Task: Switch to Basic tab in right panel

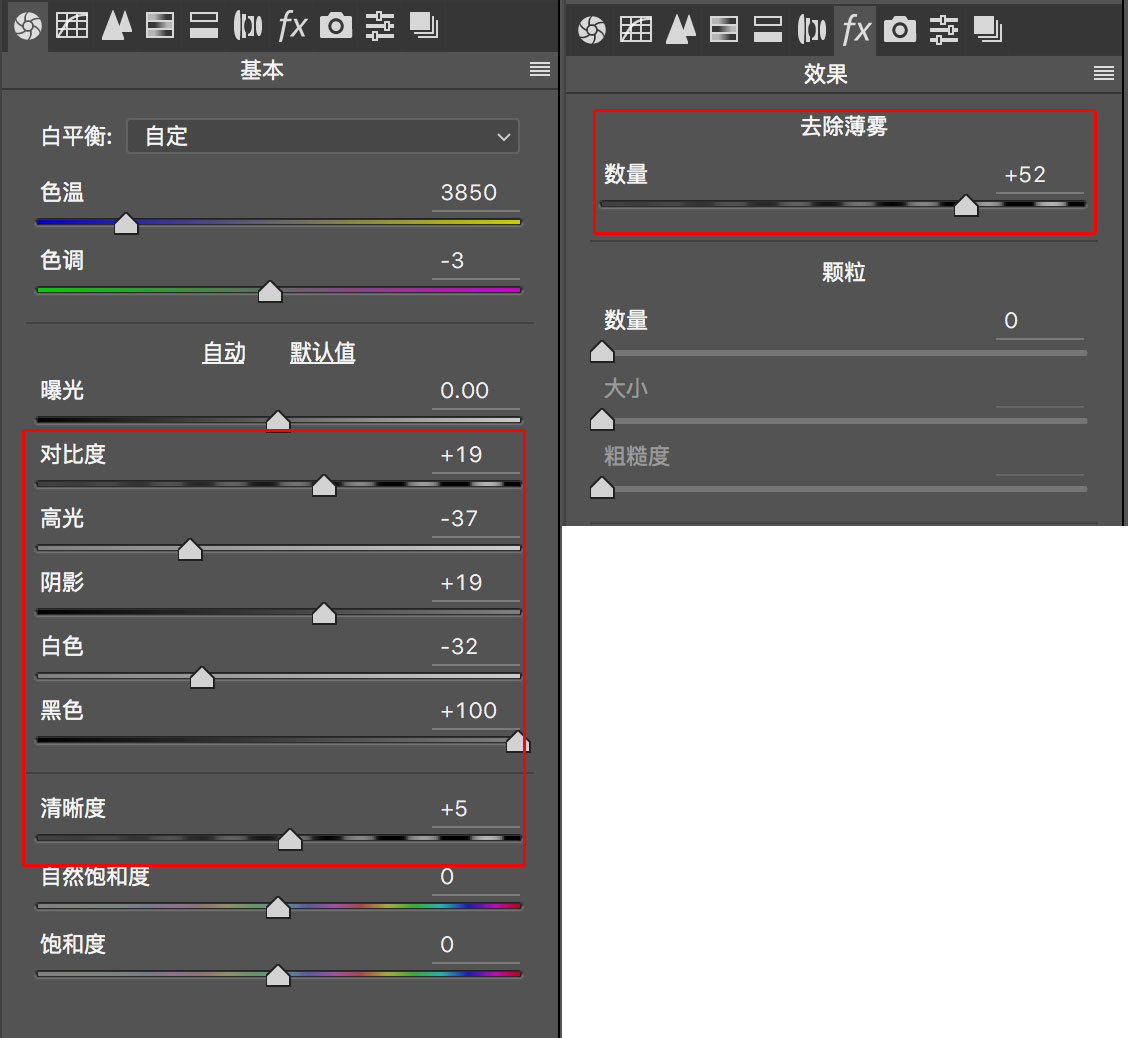Action: [592, 29]
